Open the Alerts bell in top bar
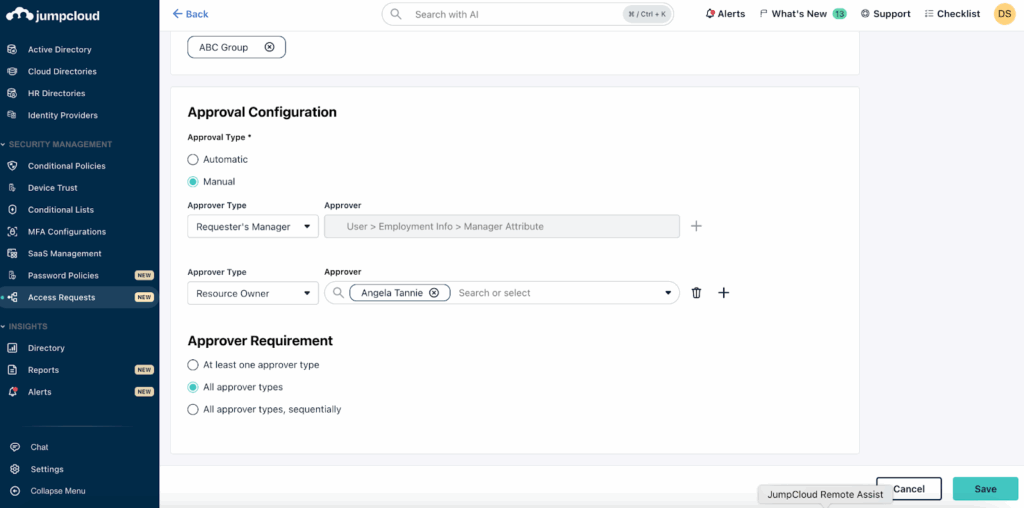The image size is (1024, 508). click(710, 14)
